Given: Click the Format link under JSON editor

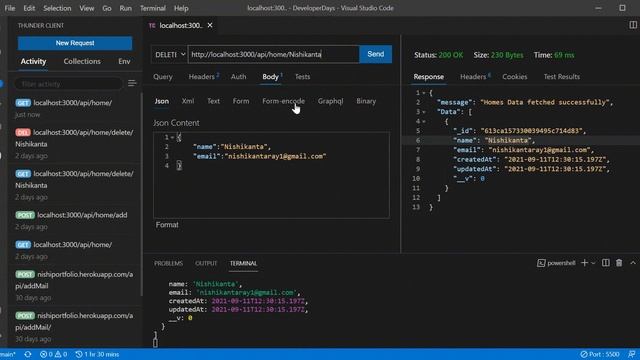Looking at the screenshot, I should click(x=167, y=225).
